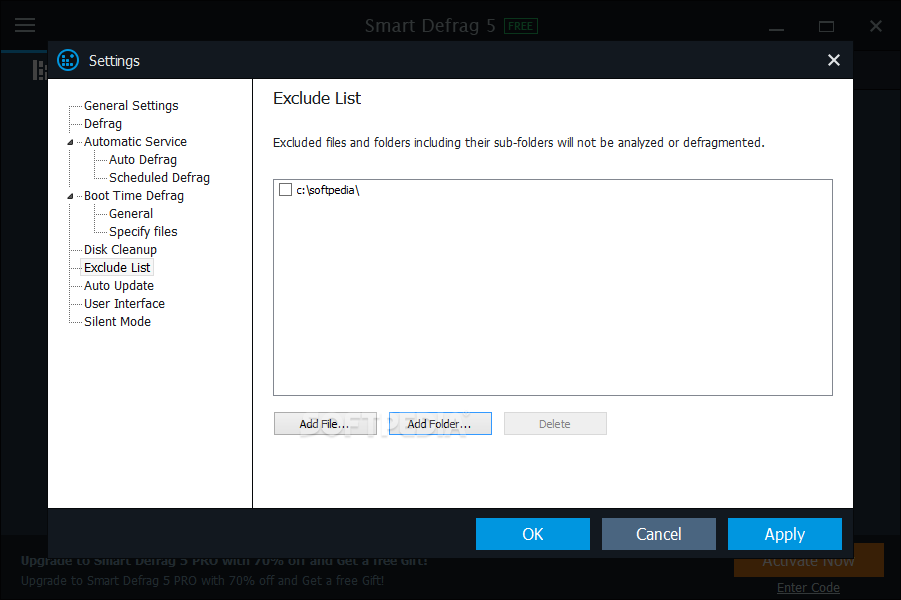The height and width of the screenshot is (600, 901).
Task: Collapse the Boot Time Defrag tree node
Action: coord(70,196)
